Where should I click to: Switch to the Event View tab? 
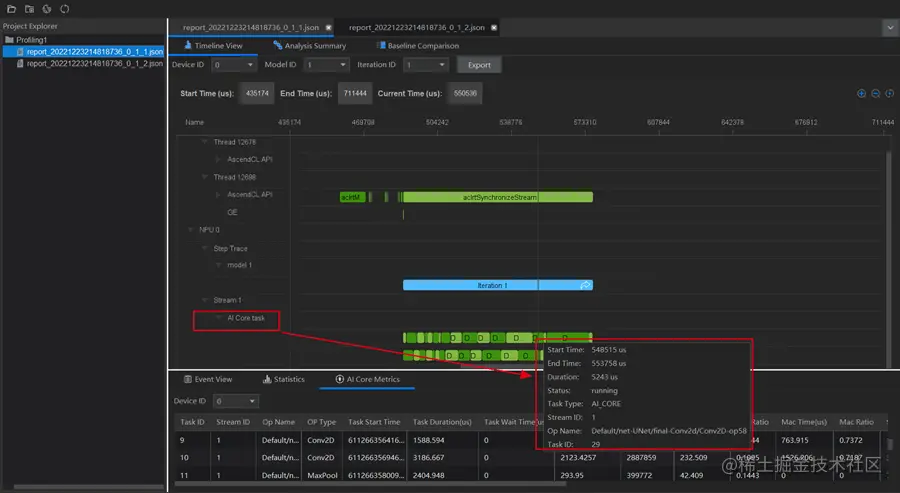pyautogui.click(x=208, y=379)
